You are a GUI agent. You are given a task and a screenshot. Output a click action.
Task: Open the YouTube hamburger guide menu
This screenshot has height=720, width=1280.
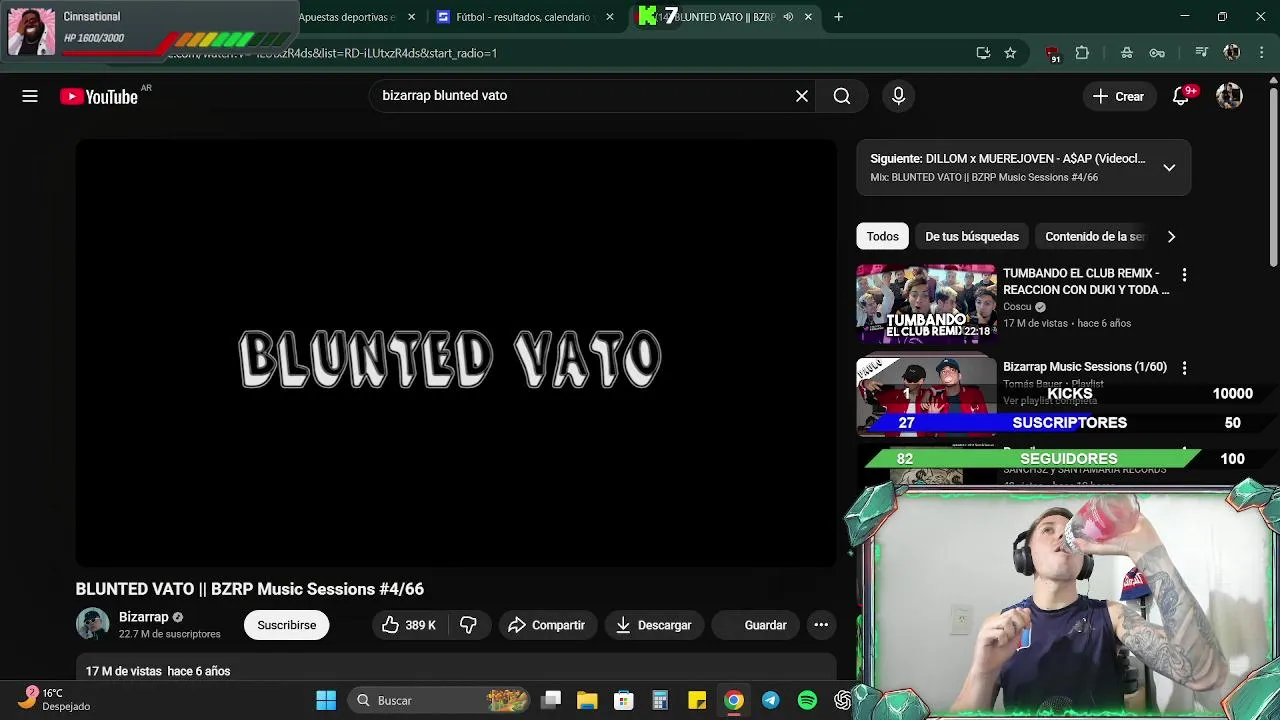pyautogui.click(x=30, y=96)
